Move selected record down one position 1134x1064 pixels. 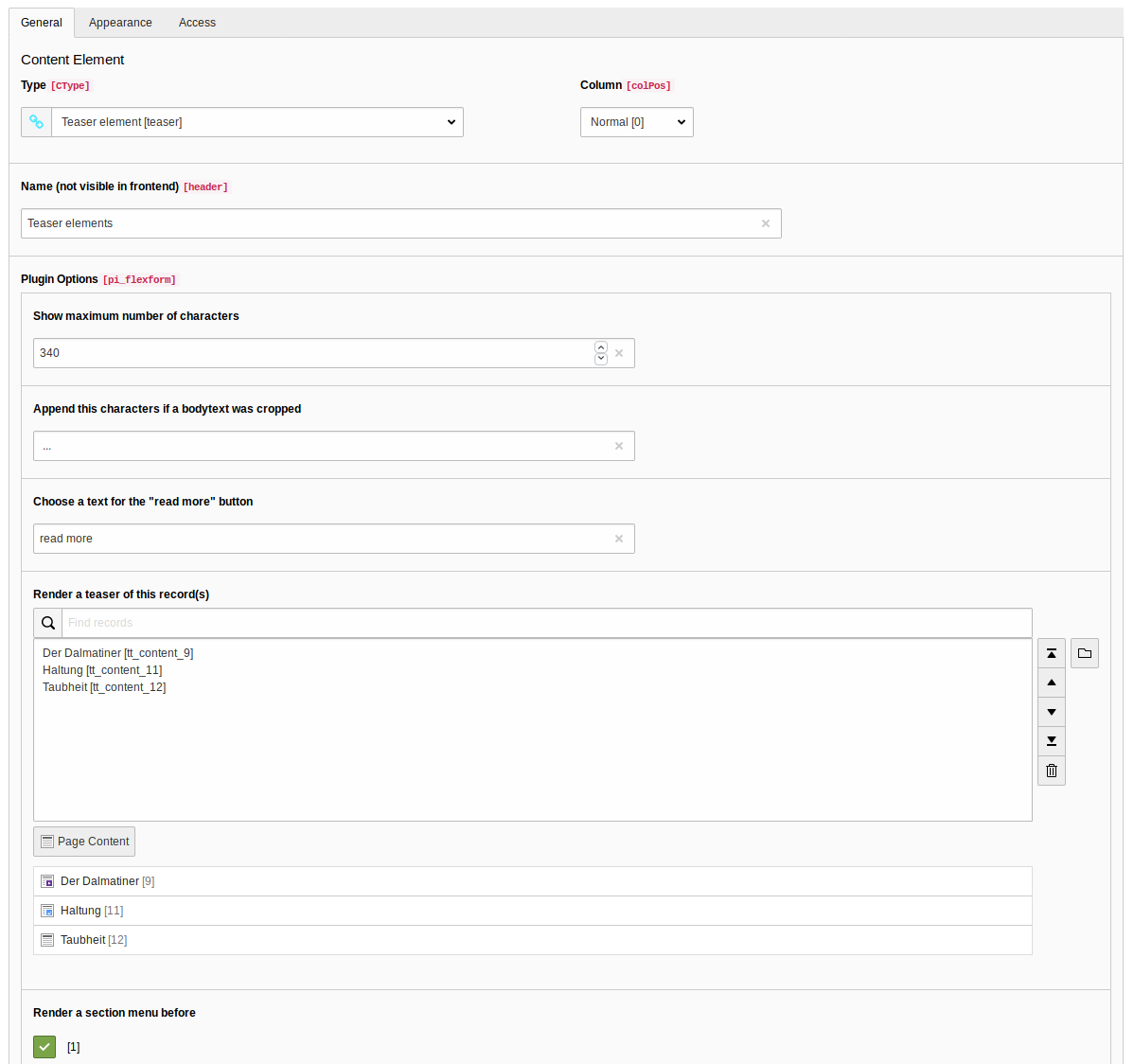pyautogui.click(x=1052, y=712)
